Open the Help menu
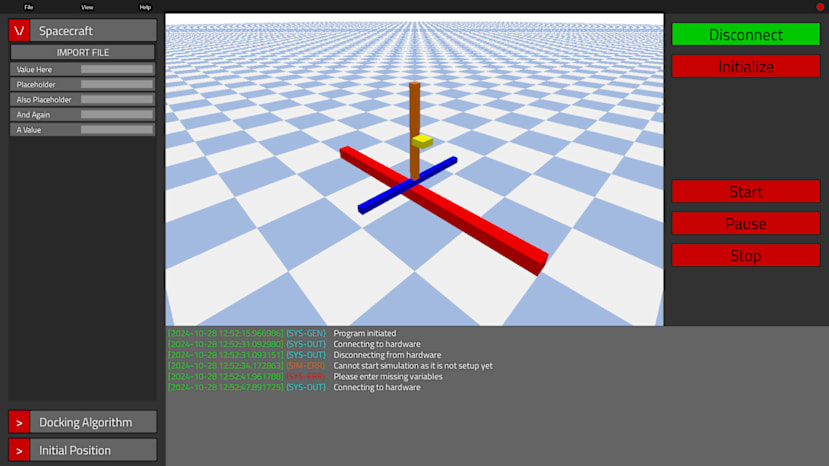 (x=145, y=7)
